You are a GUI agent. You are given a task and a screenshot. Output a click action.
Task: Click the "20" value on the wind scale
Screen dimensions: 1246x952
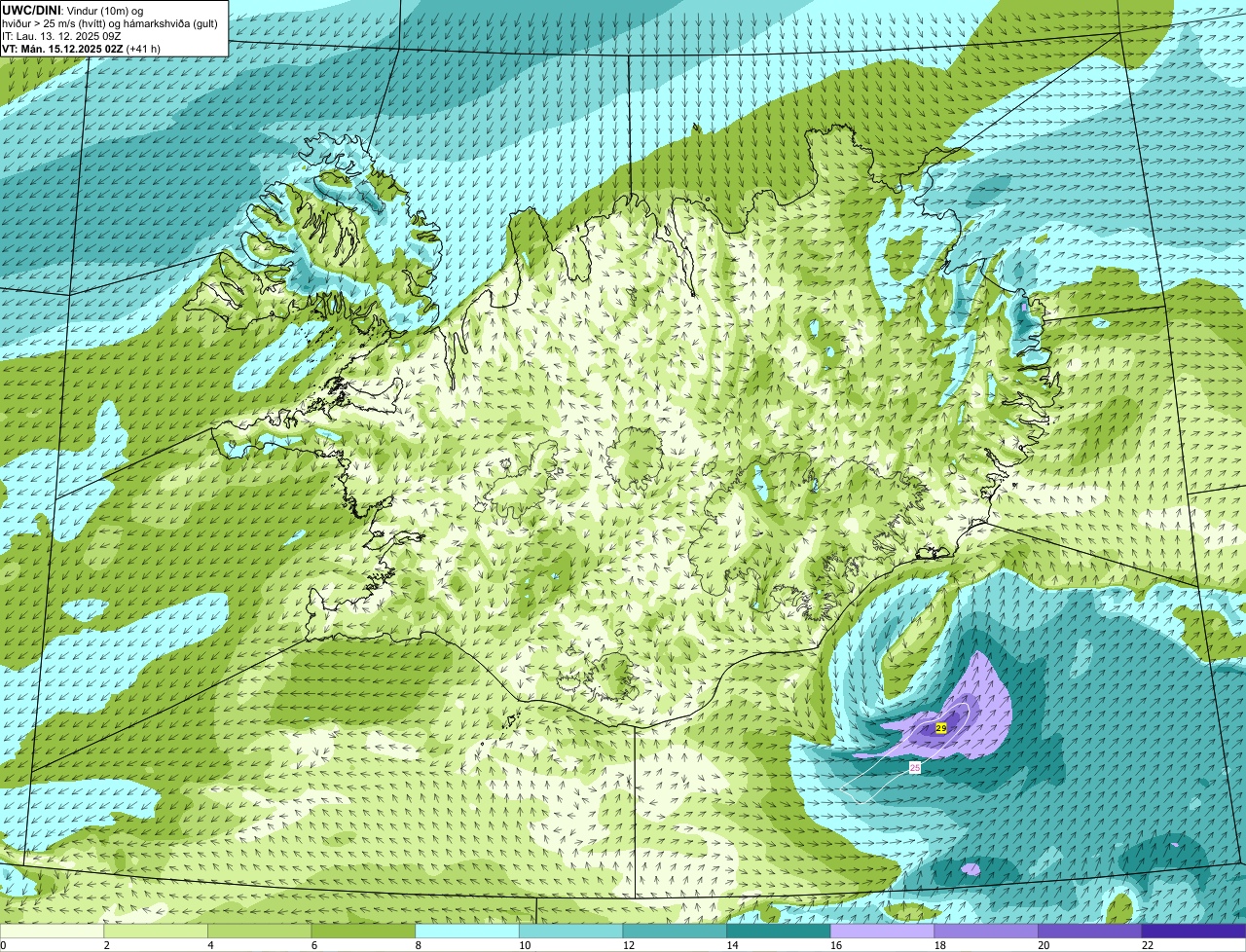click(1044, 945)
